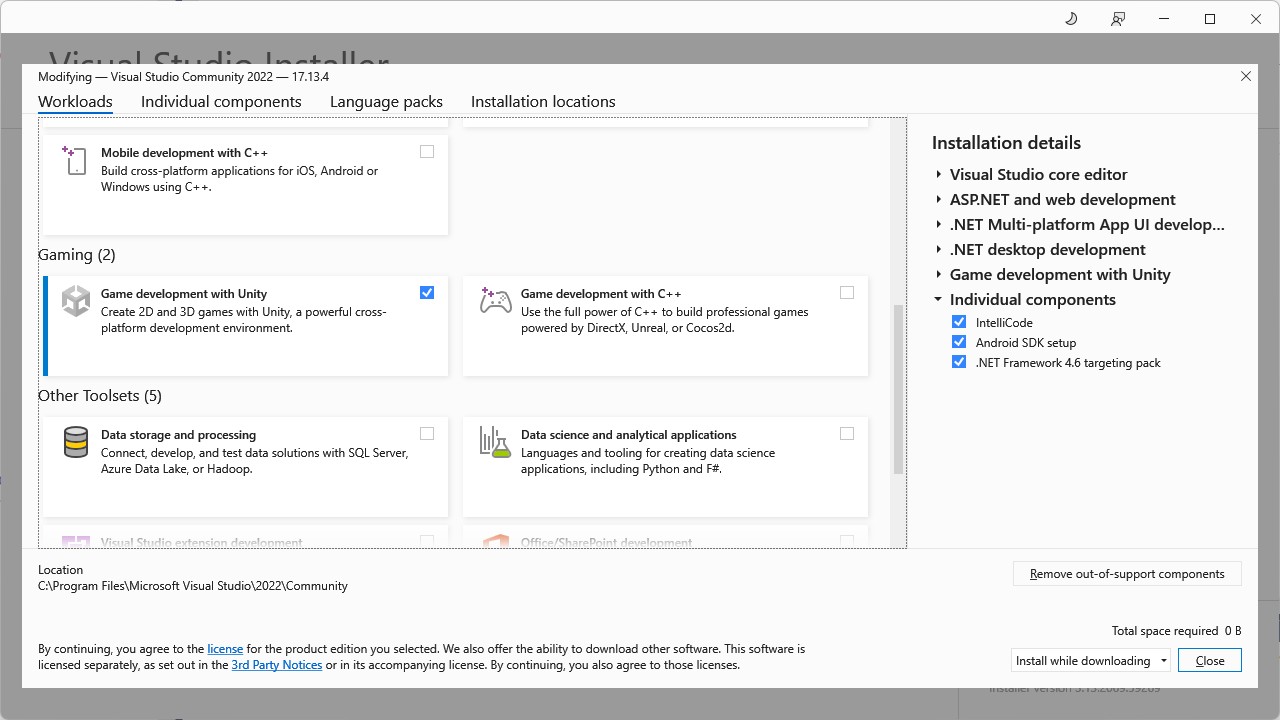Expand Game development with Unity details

click(x=939, y=275)
